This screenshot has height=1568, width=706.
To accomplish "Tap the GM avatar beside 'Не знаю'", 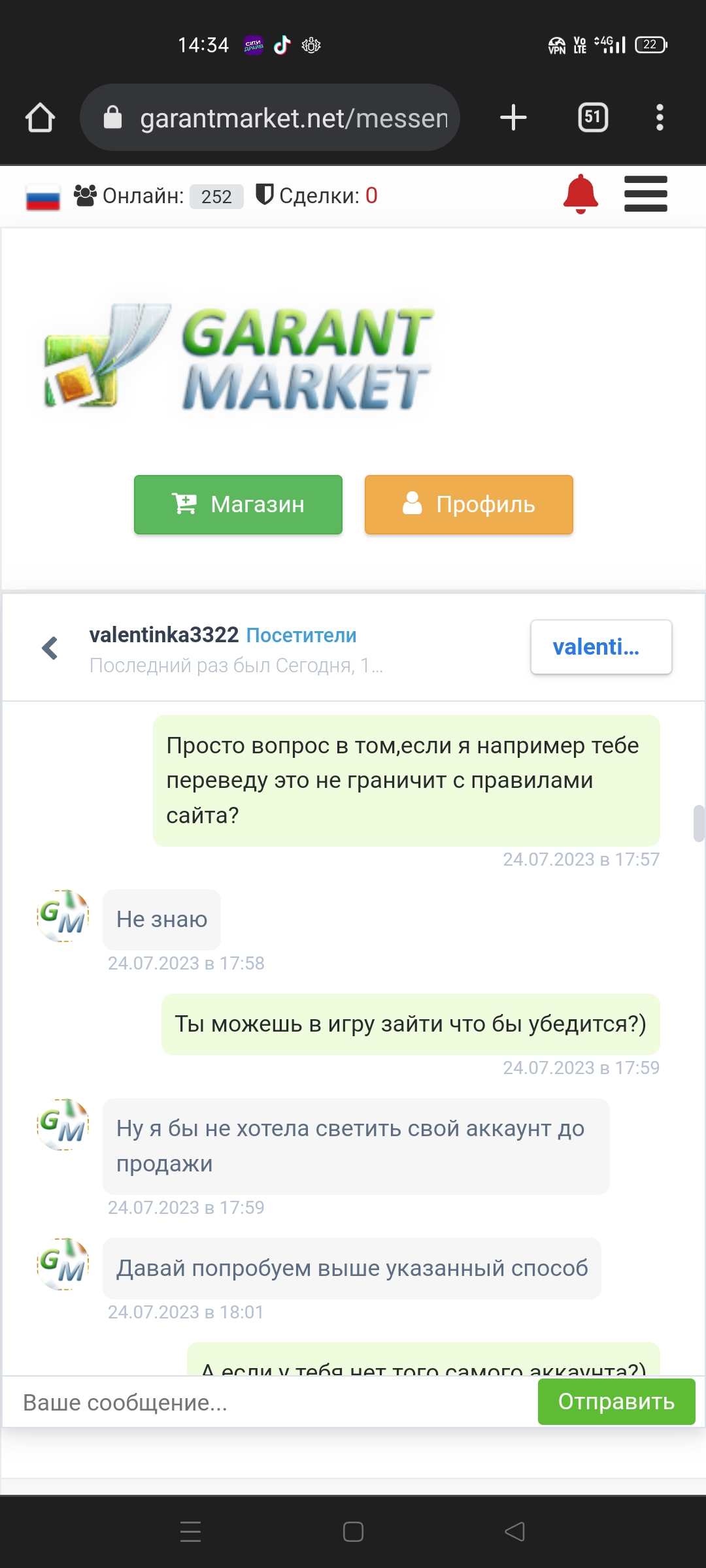I will pos(63,916).
